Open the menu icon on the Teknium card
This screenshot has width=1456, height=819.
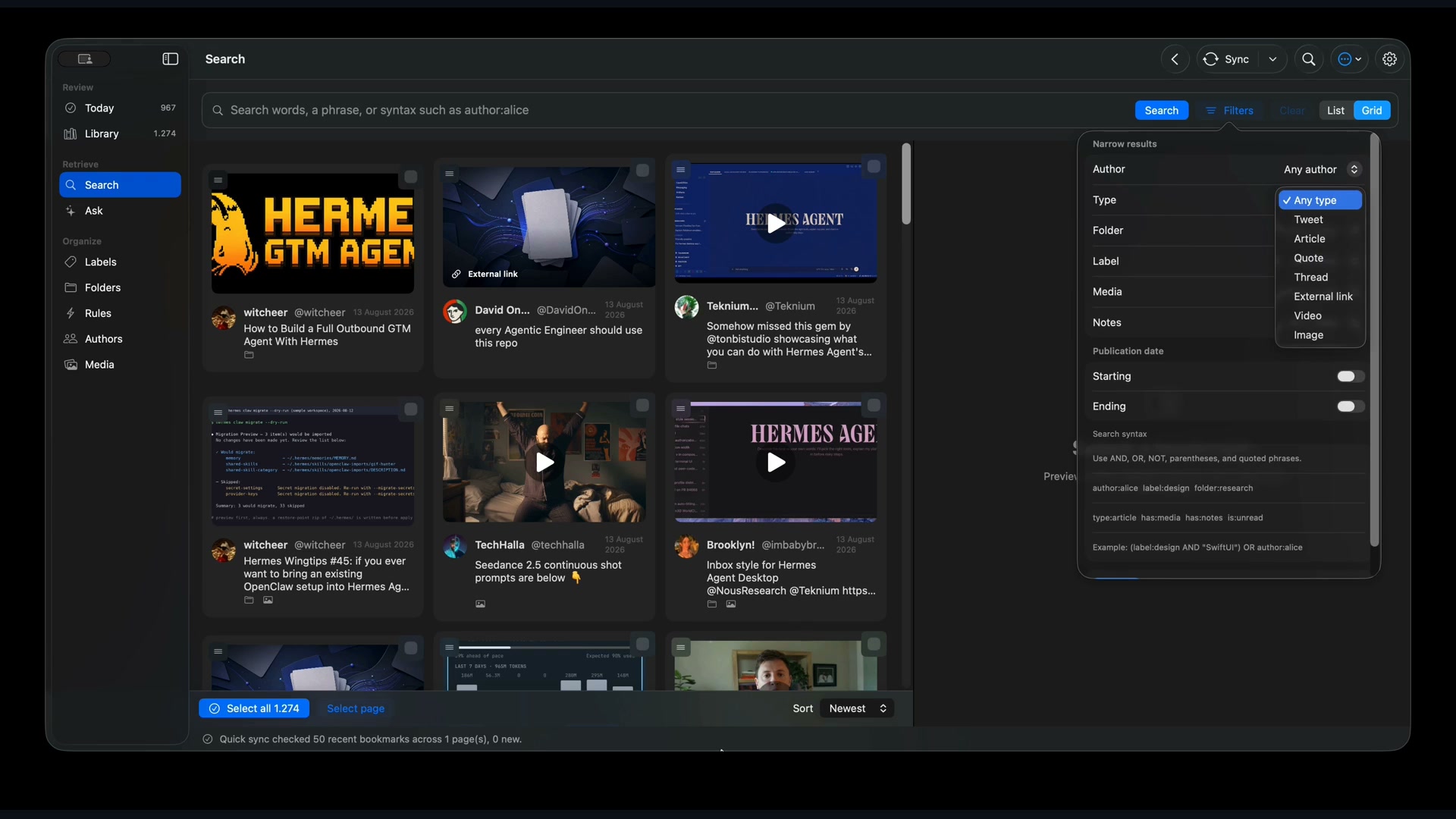[680, 169]
